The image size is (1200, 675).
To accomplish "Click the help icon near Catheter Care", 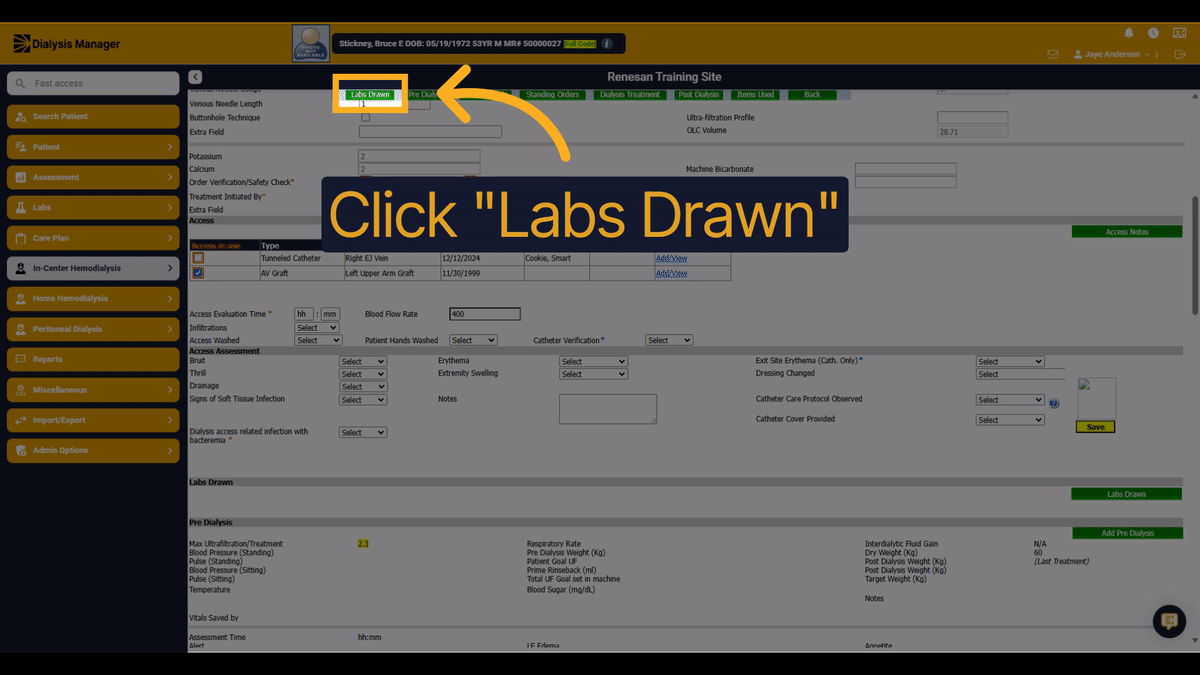I will 1054,403.
